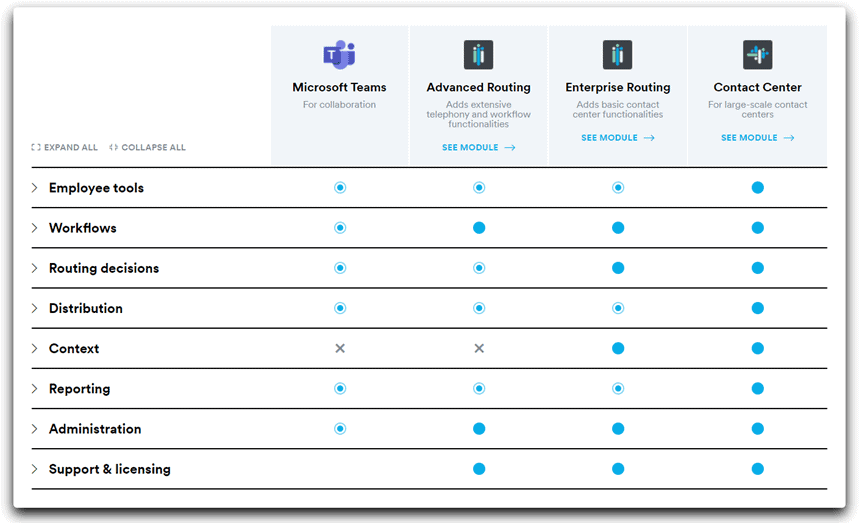Open SEE MODULE link for Contact Center
Viewport: 859px width, 523px height.
point(757,138)
